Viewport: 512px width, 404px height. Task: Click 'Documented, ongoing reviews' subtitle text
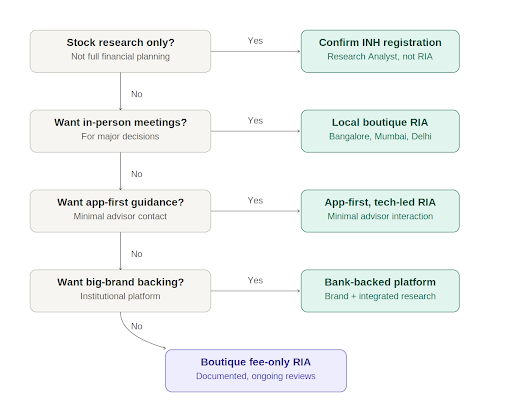(256, 376)
